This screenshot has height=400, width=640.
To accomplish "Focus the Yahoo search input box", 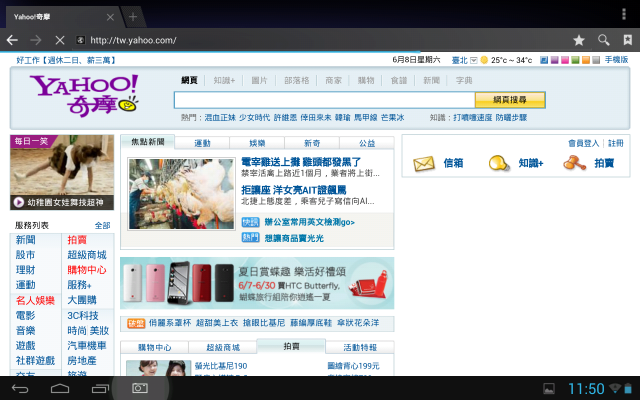I will click(324, 100).
